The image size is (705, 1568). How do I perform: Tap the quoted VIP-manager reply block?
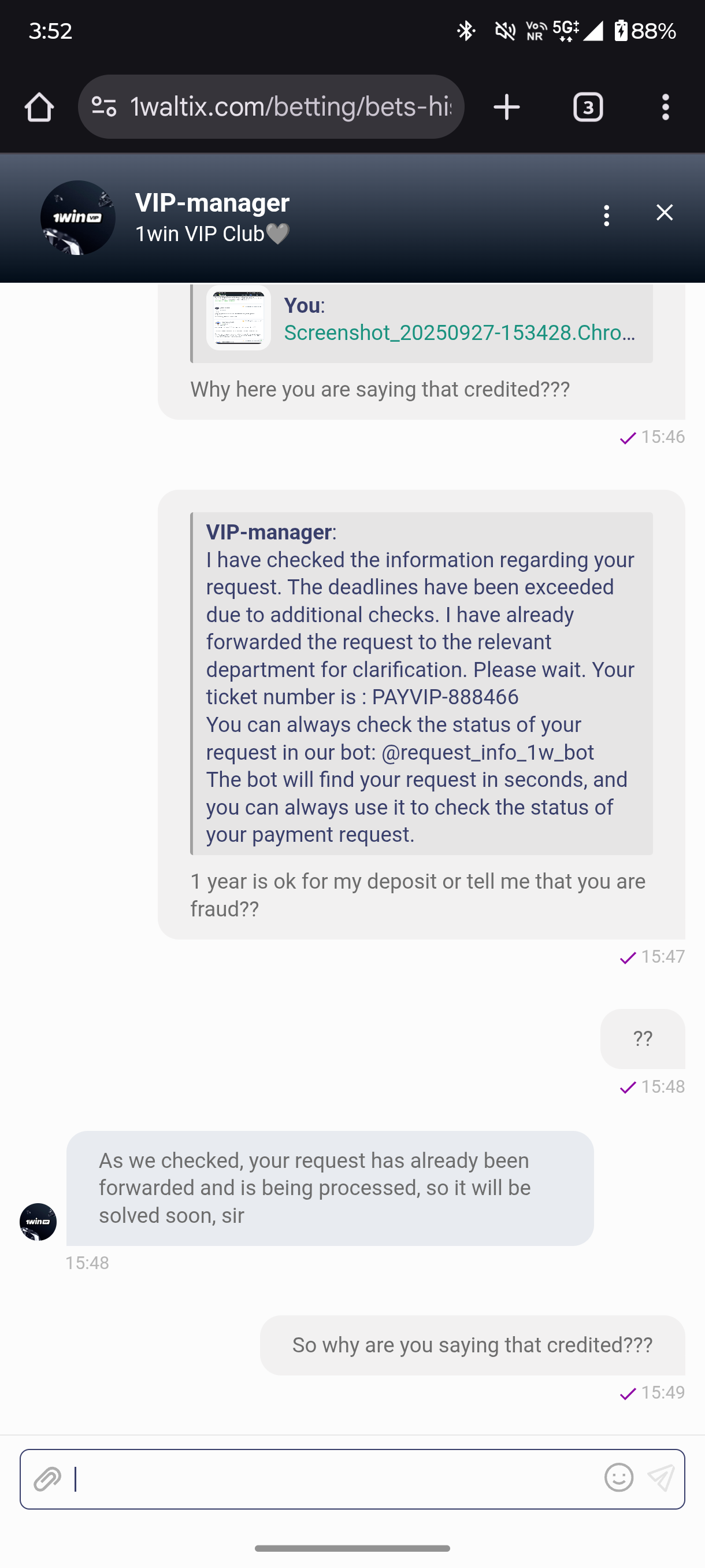pos(421,683)
